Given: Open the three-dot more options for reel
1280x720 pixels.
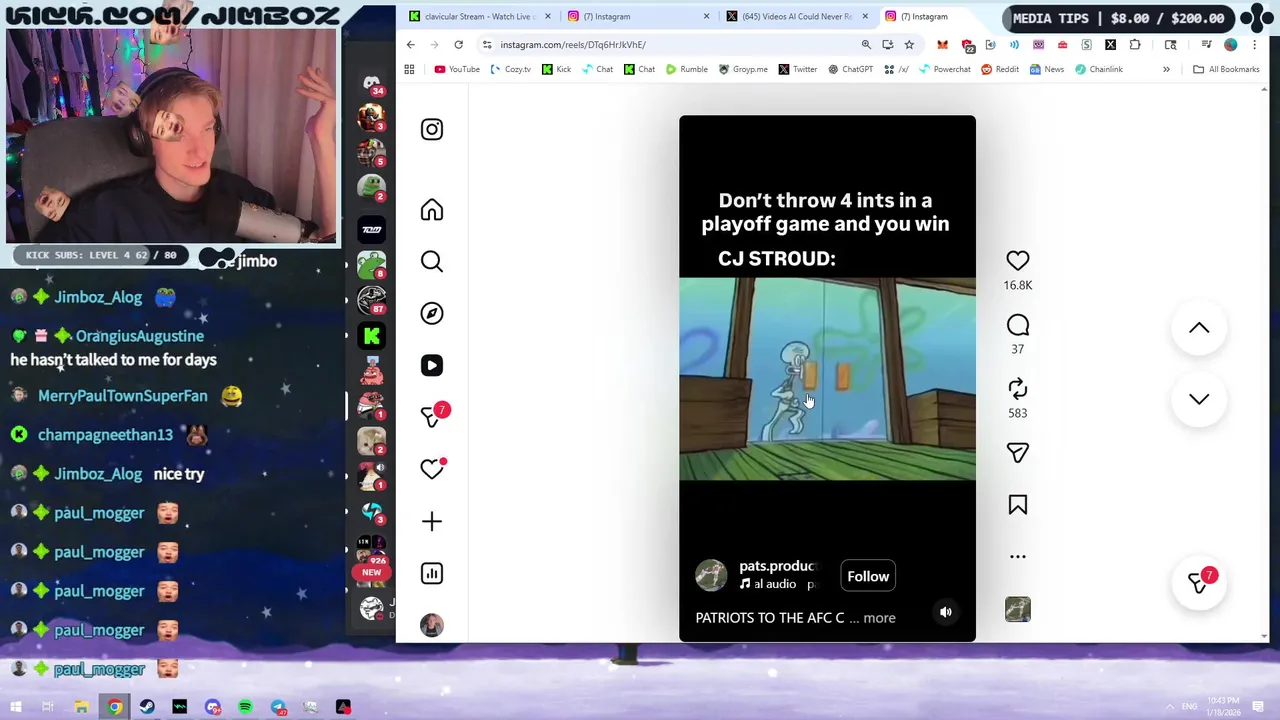Looking at the screenshot, I should 1017,557.
